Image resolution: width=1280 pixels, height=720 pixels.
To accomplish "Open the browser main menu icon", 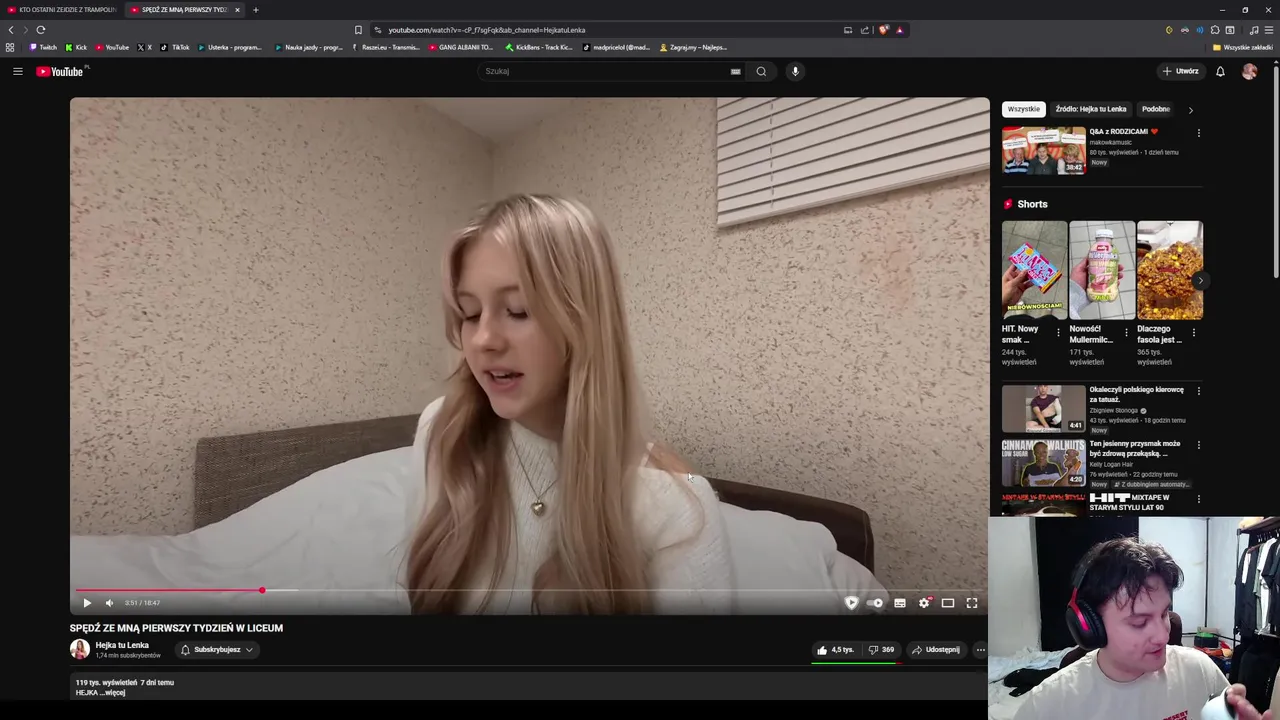I will (1269, 30).
